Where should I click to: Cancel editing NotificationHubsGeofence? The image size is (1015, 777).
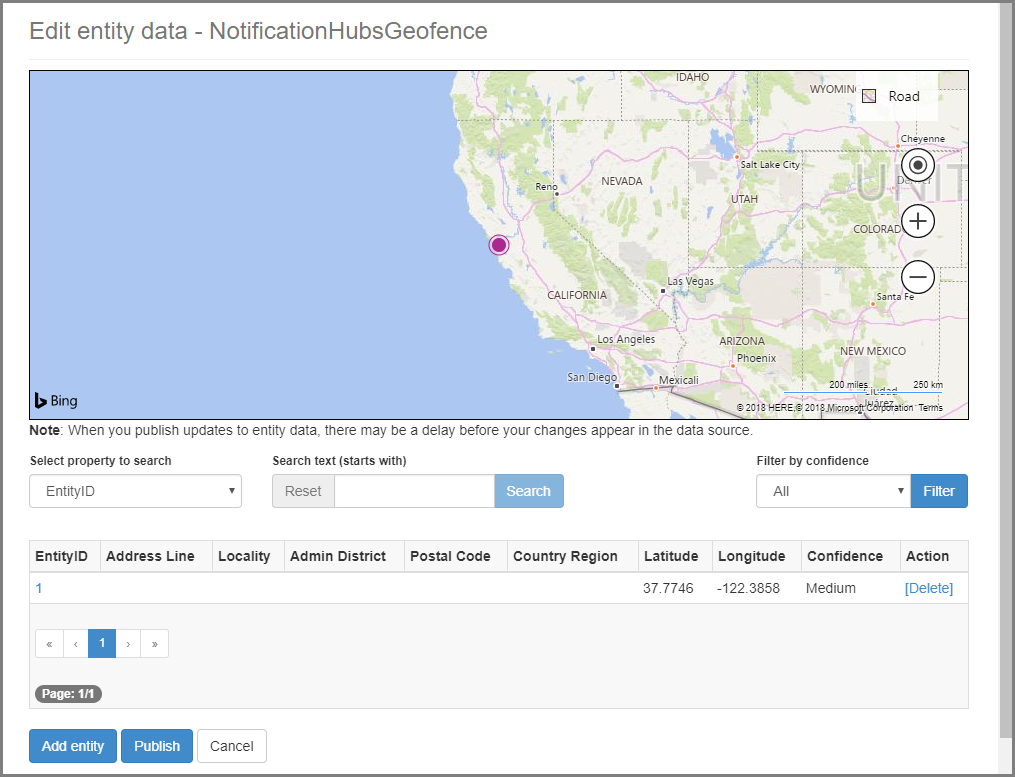(231, 746)
